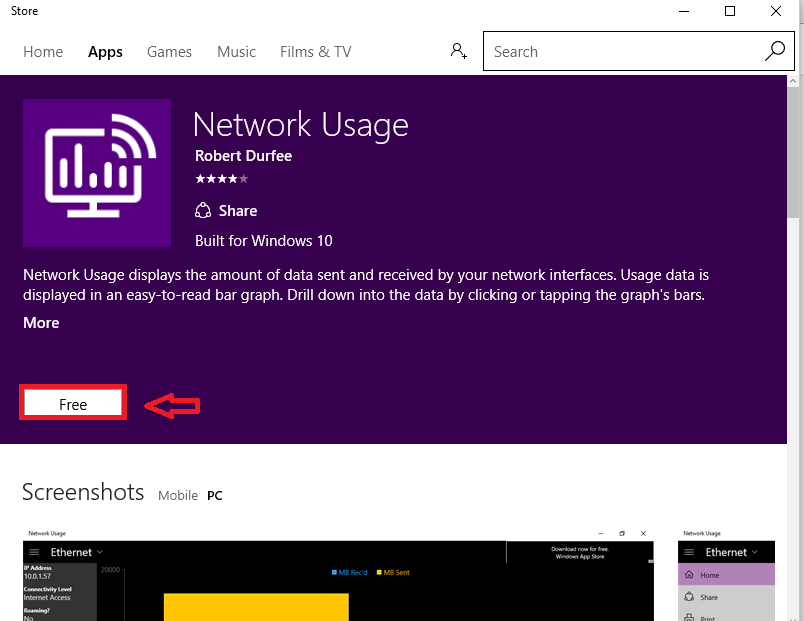Maximize the Store window
The width and height of the screenshot is (804, 621).
pyautogui.click(x=730, y=11)
